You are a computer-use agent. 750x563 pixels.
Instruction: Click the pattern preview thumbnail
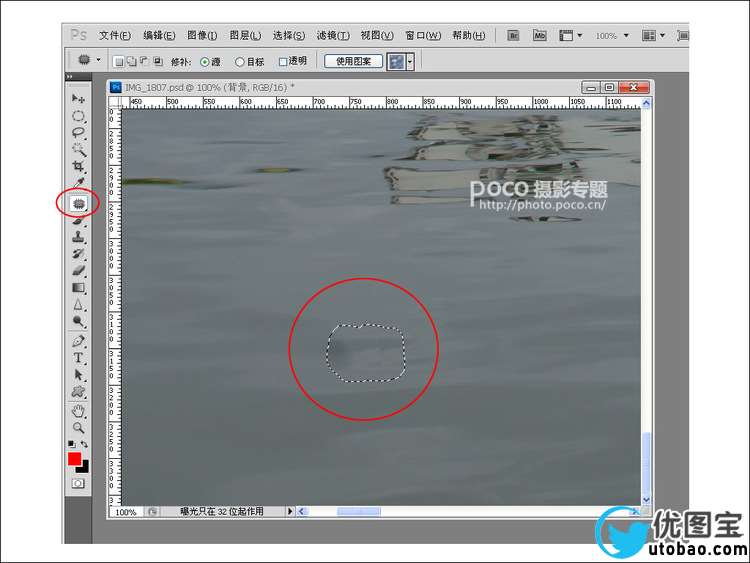[396, 62]
